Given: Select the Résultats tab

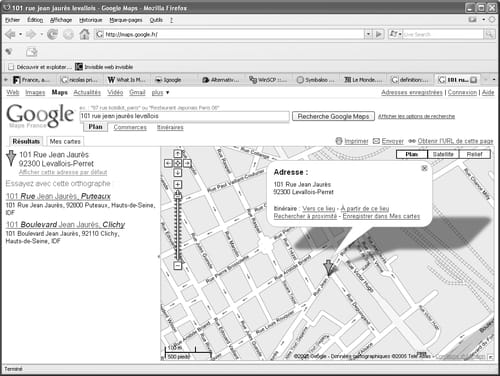Looking at the screenshot, I should pyautogui.click(x=26, y=141).
